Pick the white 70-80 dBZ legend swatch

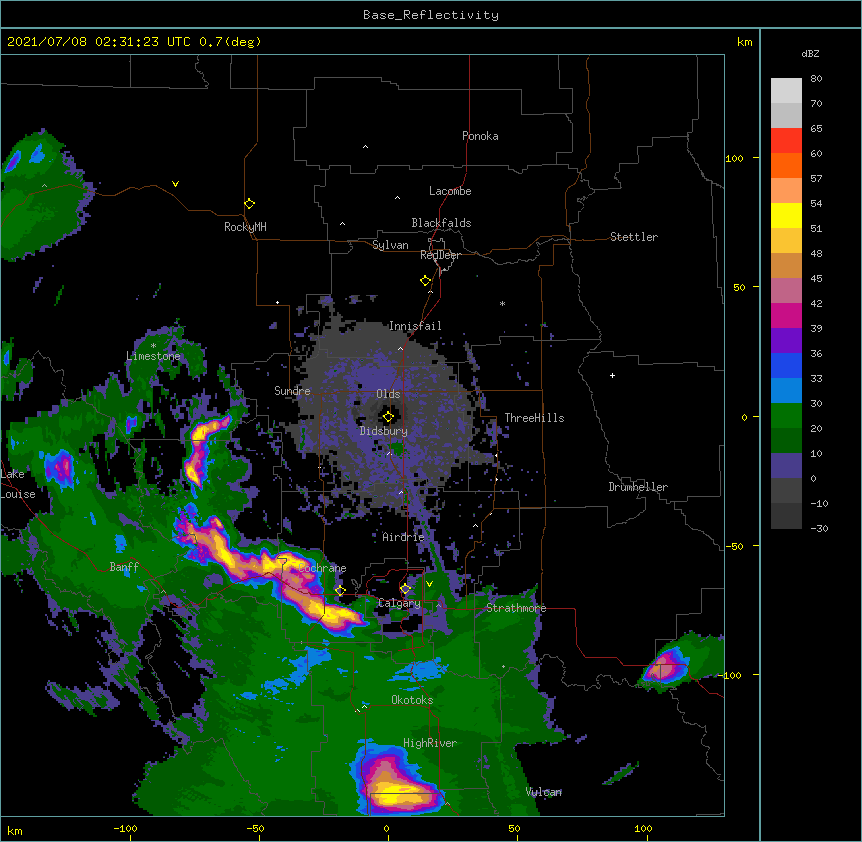tap(786, 91)
